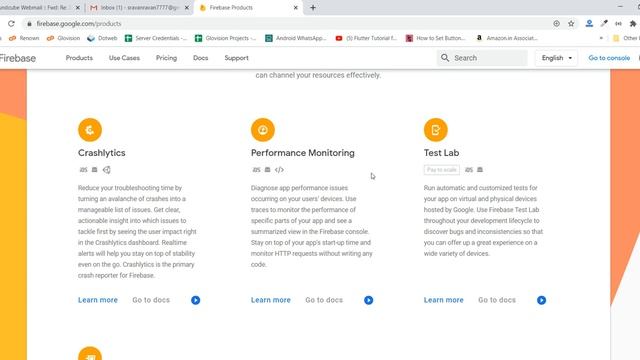
Task: Click the eyedropper extension icon
Action: coord(604,24)
